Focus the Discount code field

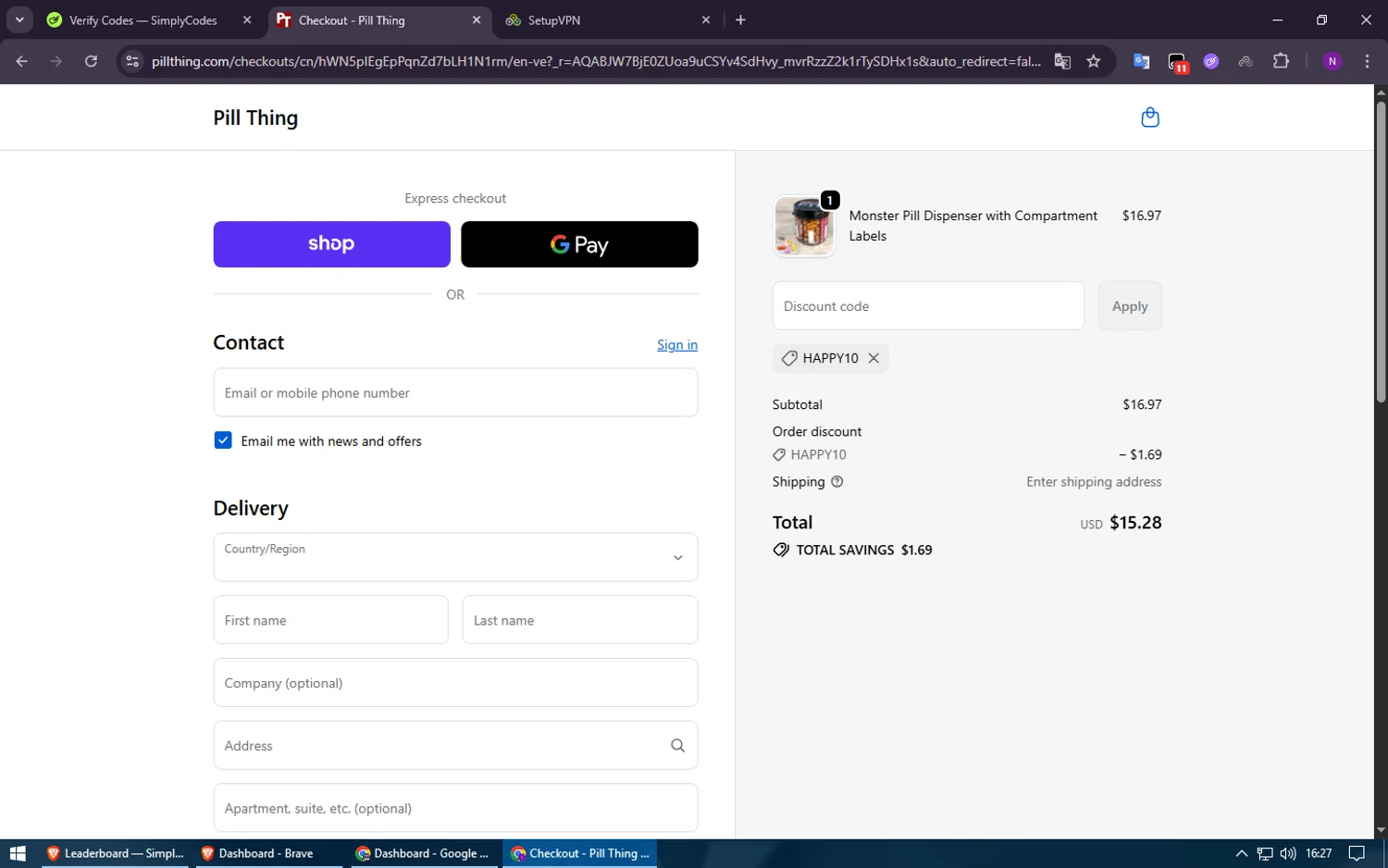point(928,306)
